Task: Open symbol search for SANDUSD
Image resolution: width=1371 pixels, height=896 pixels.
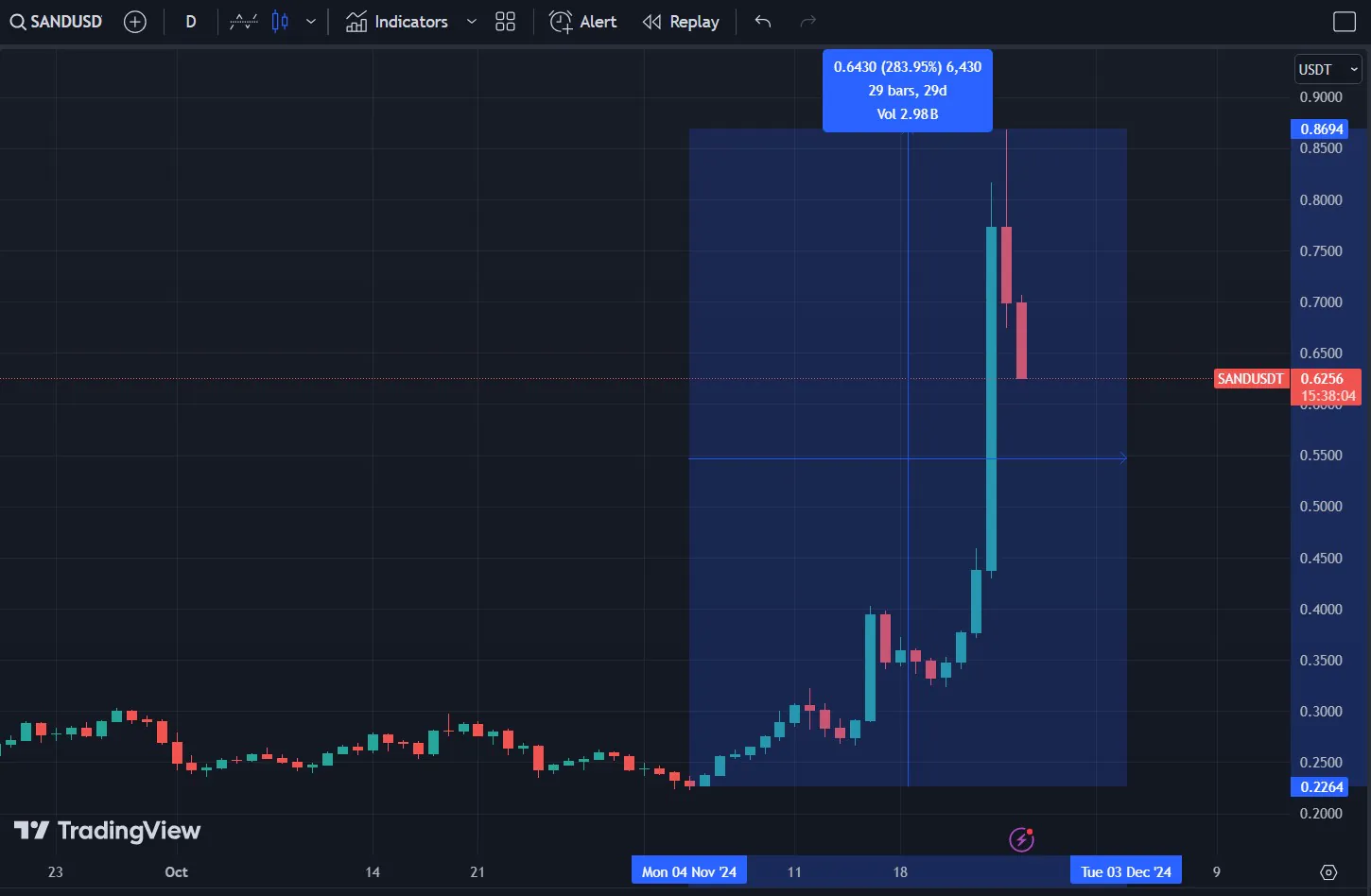Action: [x=56, y=21]
